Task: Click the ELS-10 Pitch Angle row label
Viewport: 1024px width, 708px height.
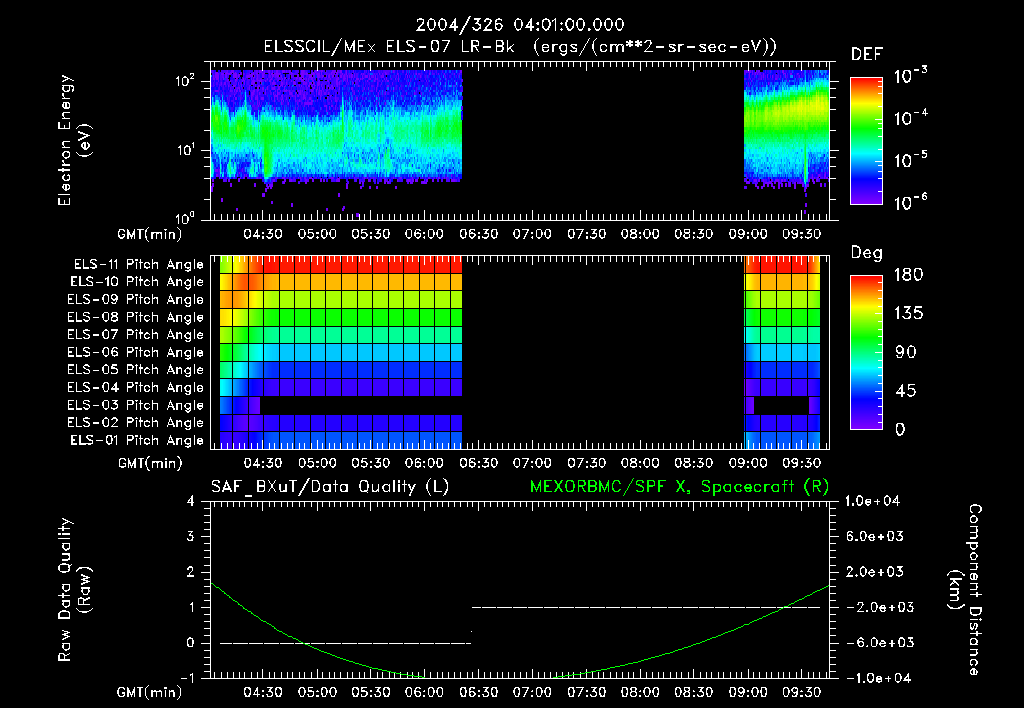Action: coord(137,282)
